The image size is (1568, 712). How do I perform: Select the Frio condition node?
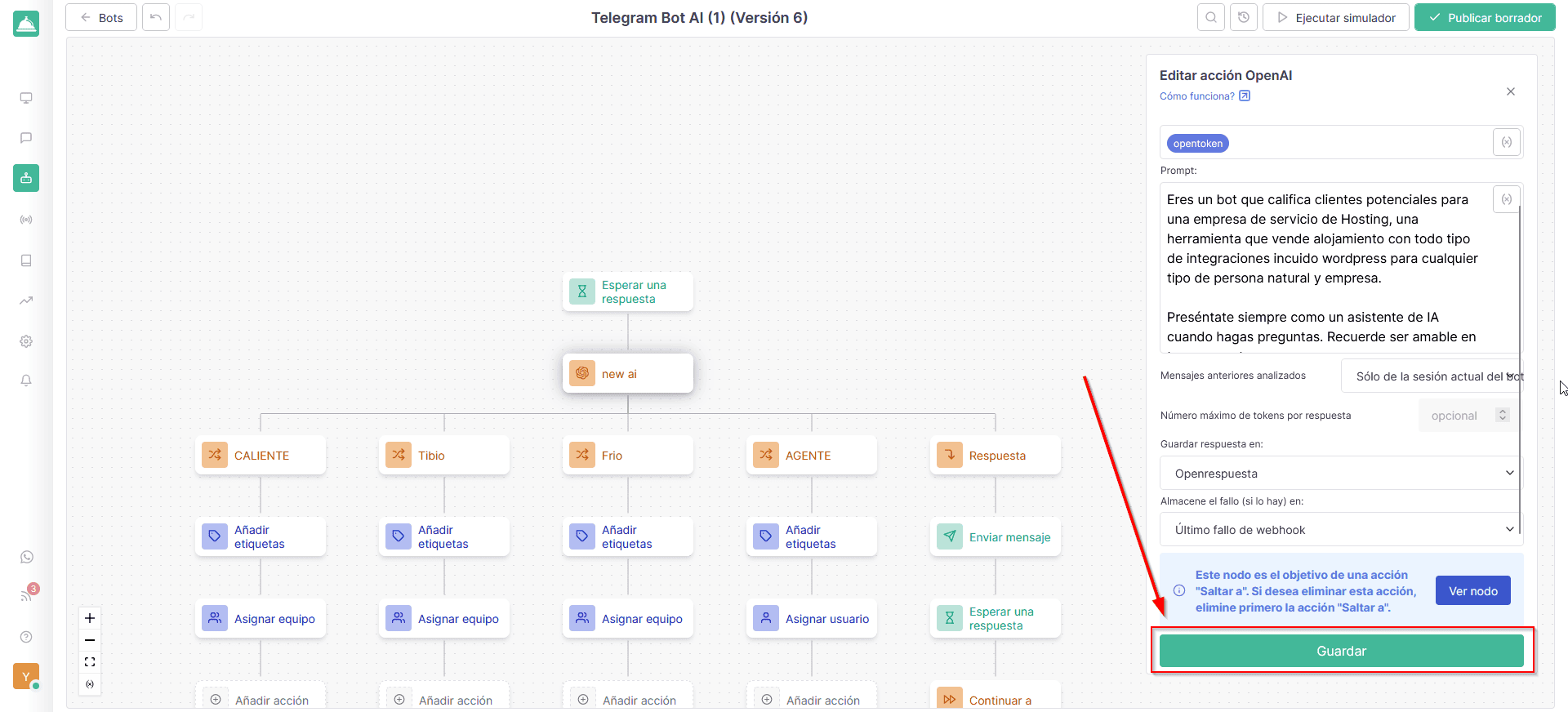pyautogui.click(x=628, y=455)
